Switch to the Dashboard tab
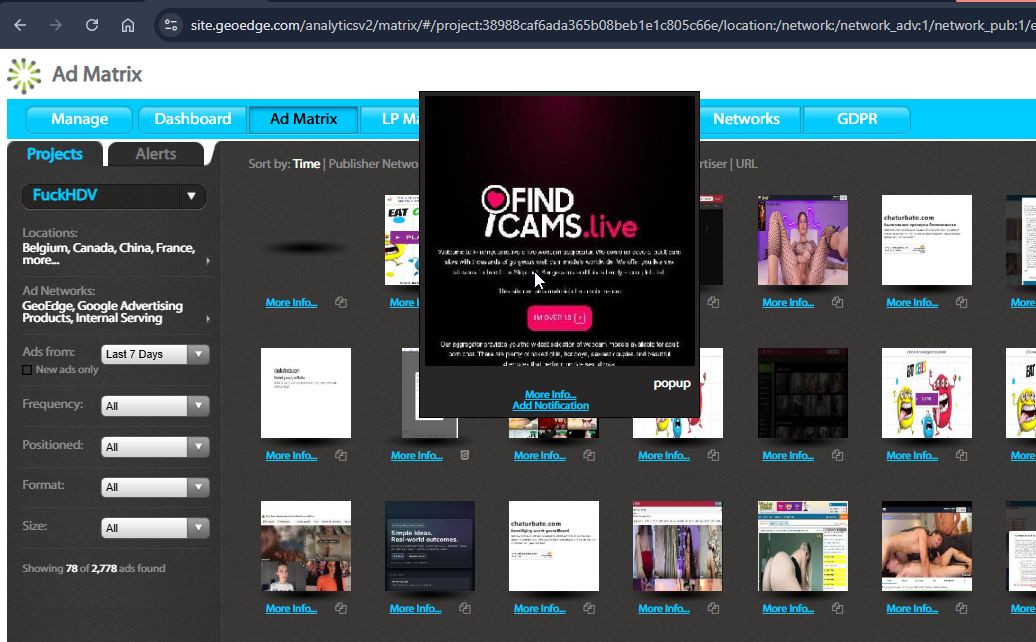Screen dimensions: 1036x642 (x=192, y=120)
